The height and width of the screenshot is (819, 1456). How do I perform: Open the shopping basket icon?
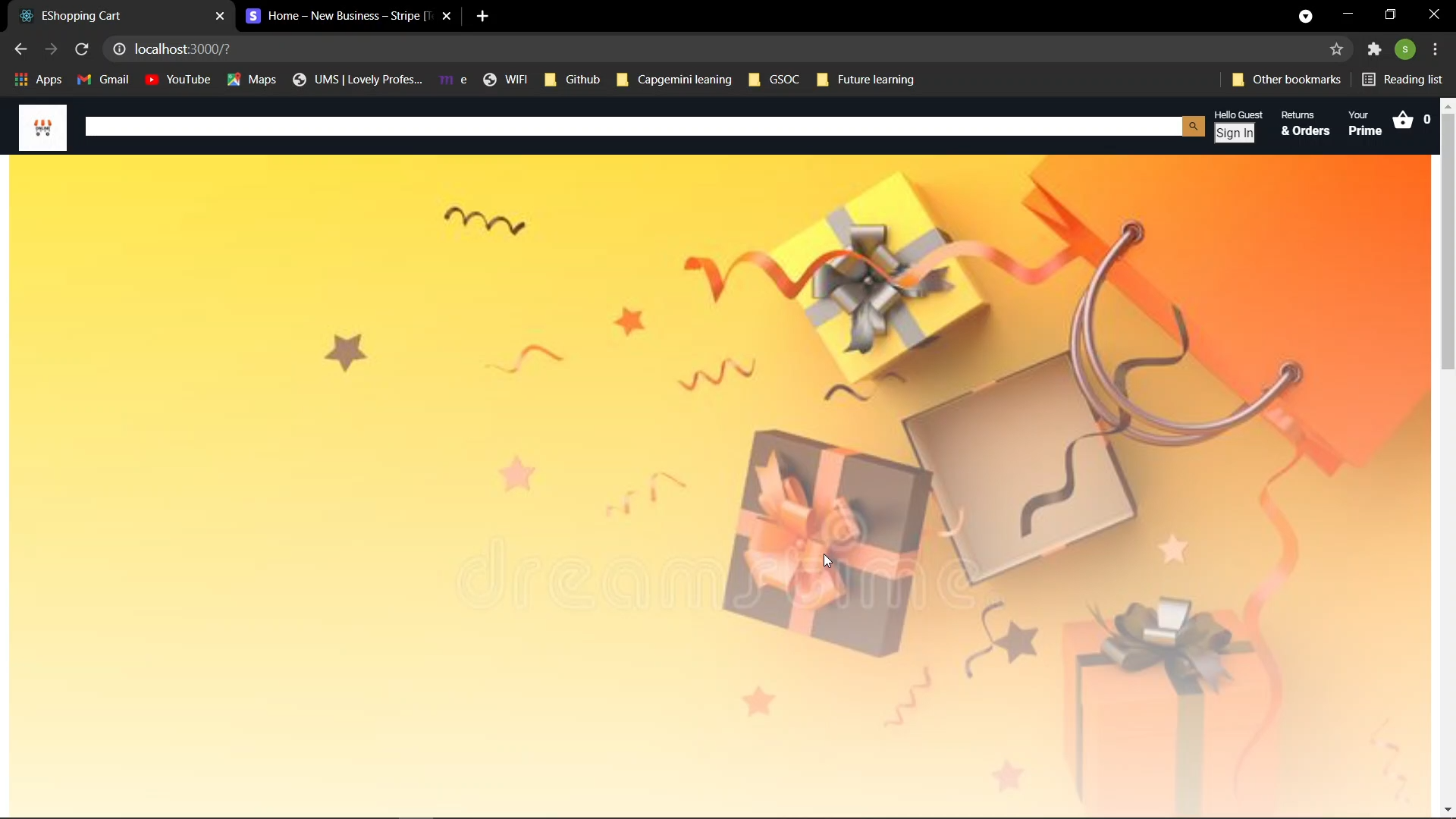(x=1403, y=121)
